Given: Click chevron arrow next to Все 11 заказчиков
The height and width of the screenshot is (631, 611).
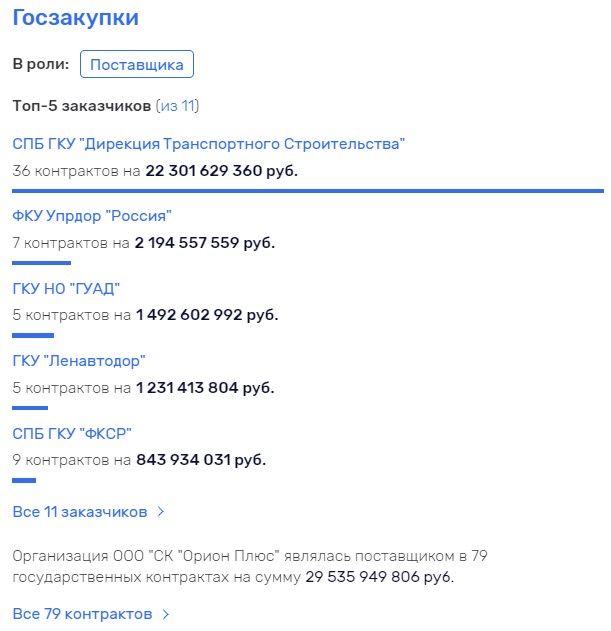Looking at the screenshot, I should tap(161, 512).
